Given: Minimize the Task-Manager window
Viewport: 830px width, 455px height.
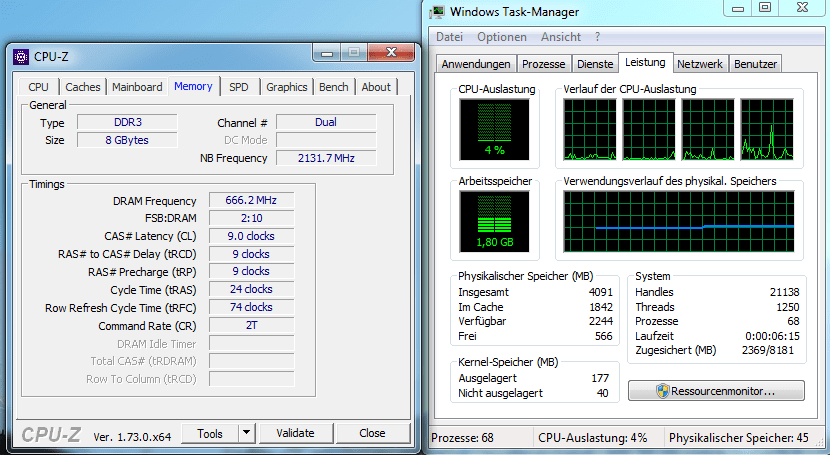Looking at the screenshot, I should coord(738,8).
